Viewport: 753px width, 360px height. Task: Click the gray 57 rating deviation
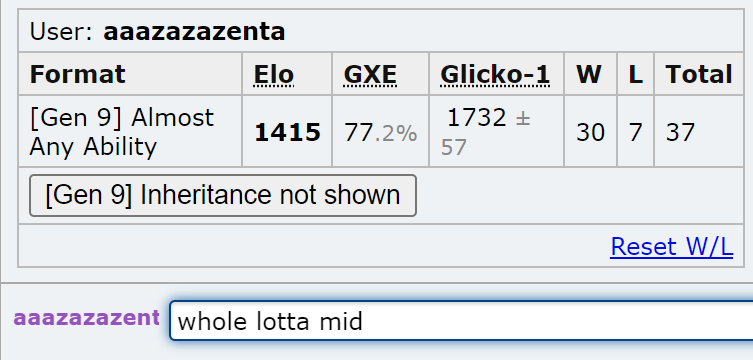click(x=453, y=147)
